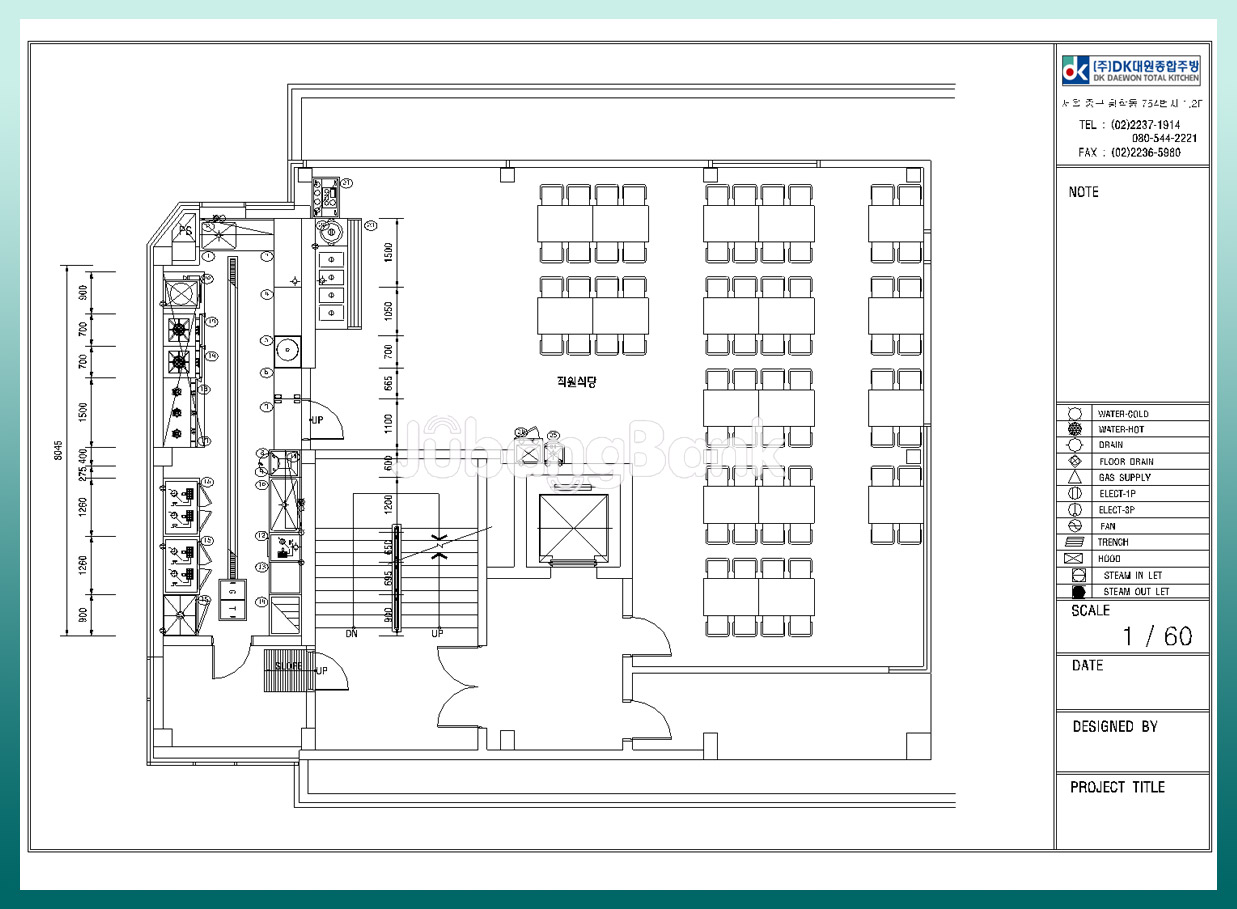Click the solid black STEAM OUT LET symbol
Screen dimensions: 1237x909
(1078, 591)
